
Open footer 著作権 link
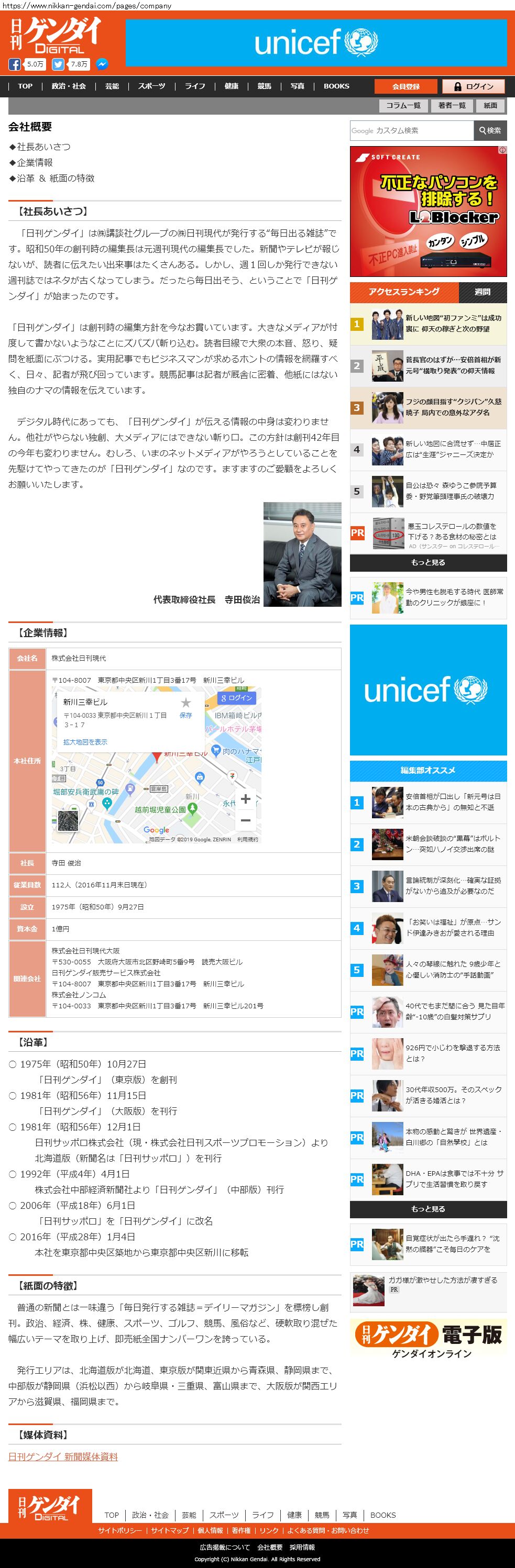[x=242, y=1530]
